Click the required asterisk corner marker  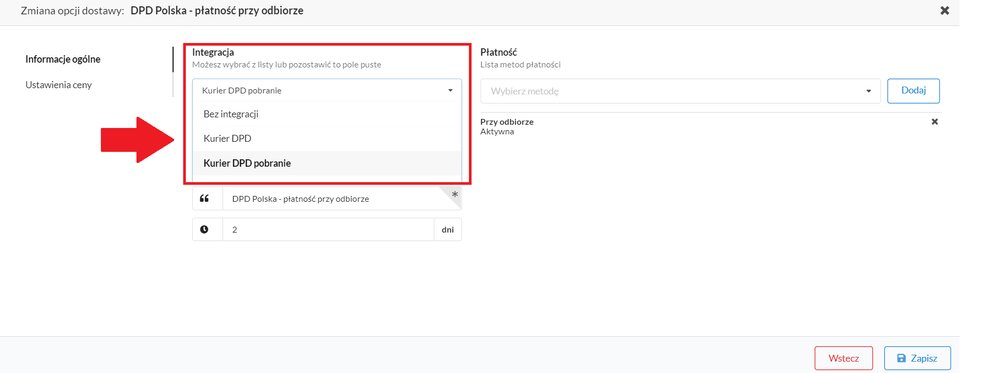pyautogui.click(x=455, y=194)
